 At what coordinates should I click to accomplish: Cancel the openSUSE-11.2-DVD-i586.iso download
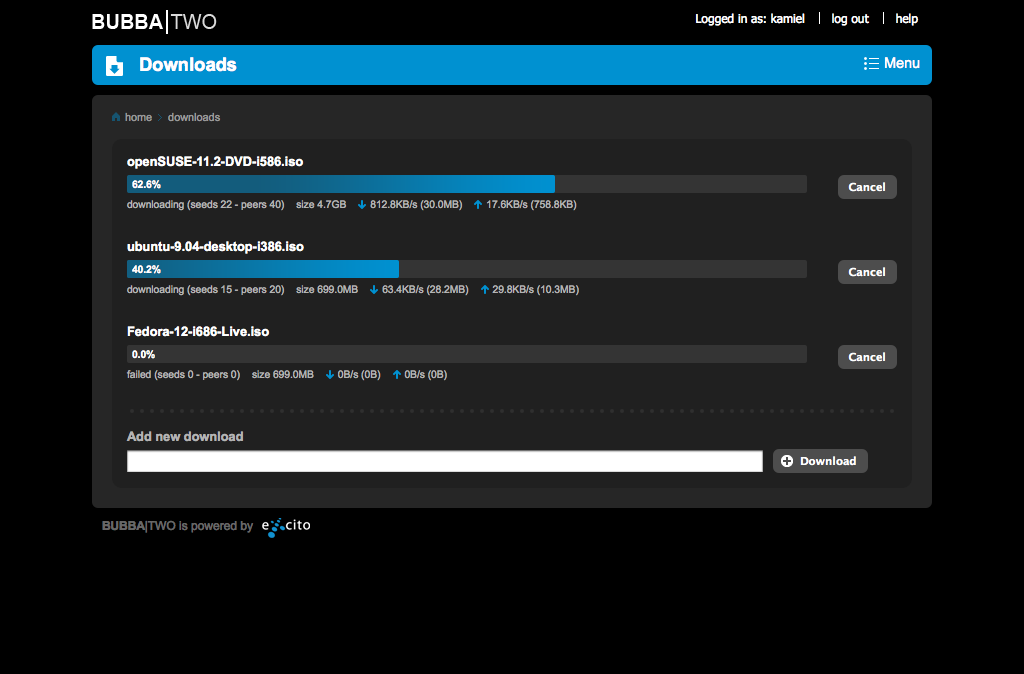click(866, 186)
